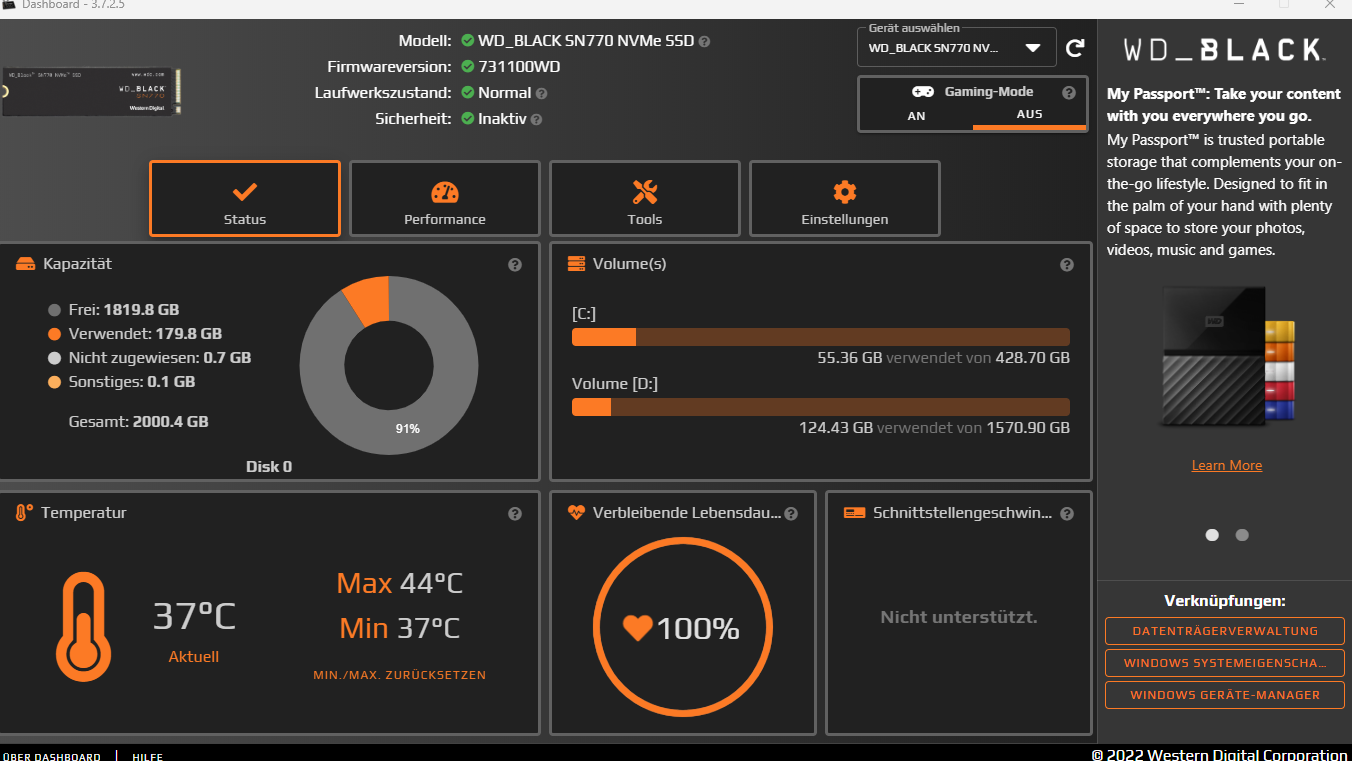Click the firmware value 731100WD

(519, 67)
